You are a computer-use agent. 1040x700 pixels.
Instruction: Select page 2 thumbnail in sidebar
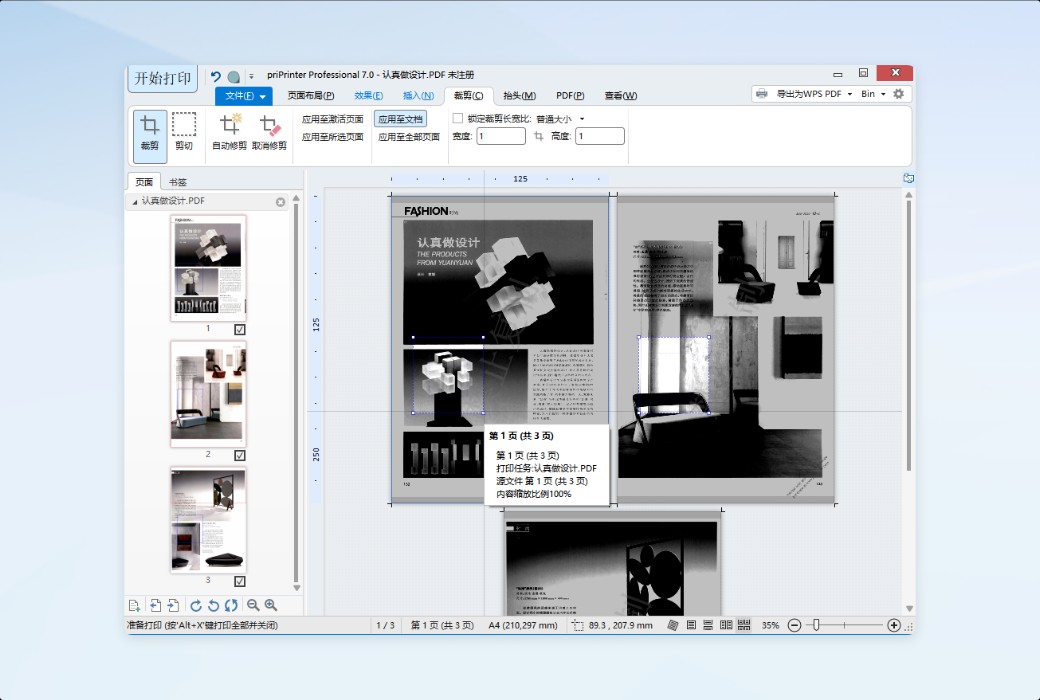208,394
